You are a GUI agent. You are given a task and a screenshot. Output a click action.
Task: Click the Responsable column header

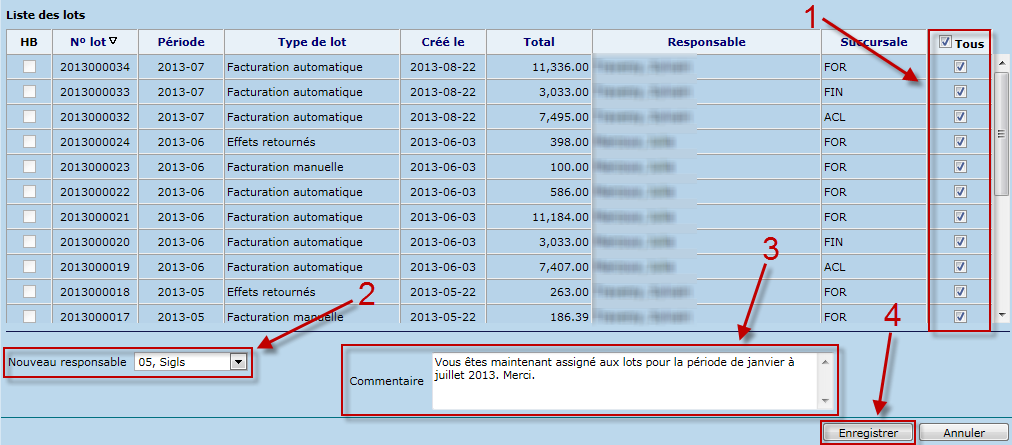706,42
